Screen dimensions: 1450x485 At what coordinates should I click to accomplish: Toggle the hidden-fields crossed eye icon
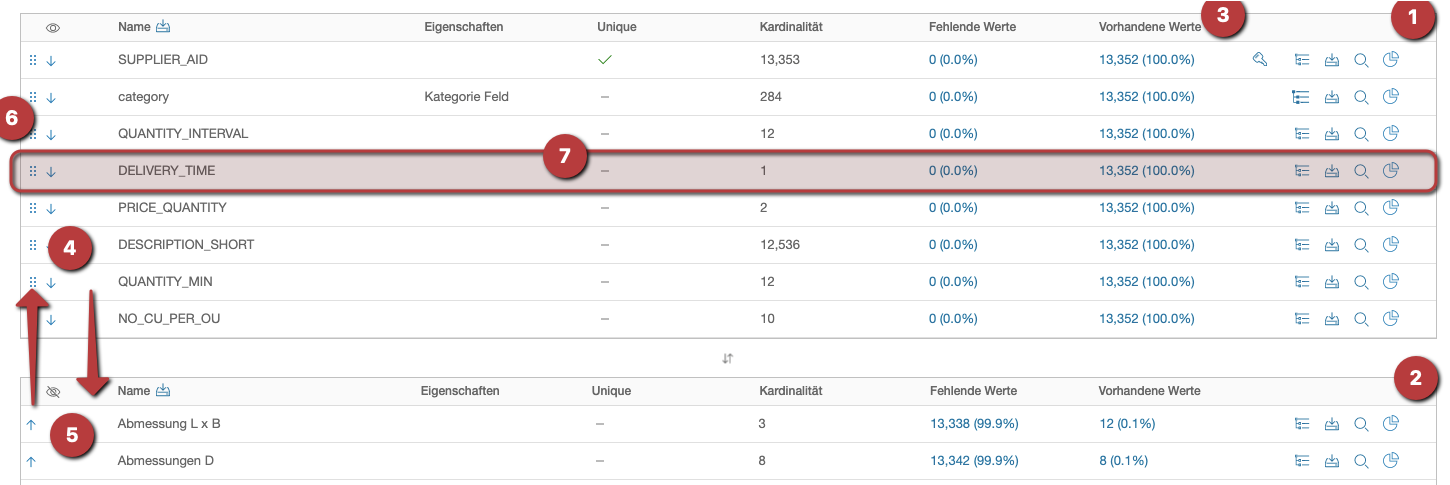[53, 392]
